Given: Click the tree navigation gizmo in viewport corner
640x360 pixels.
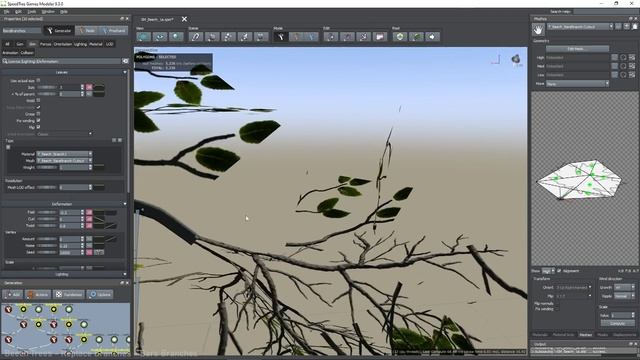Looking at the screenshot, I should click(516, 60).
